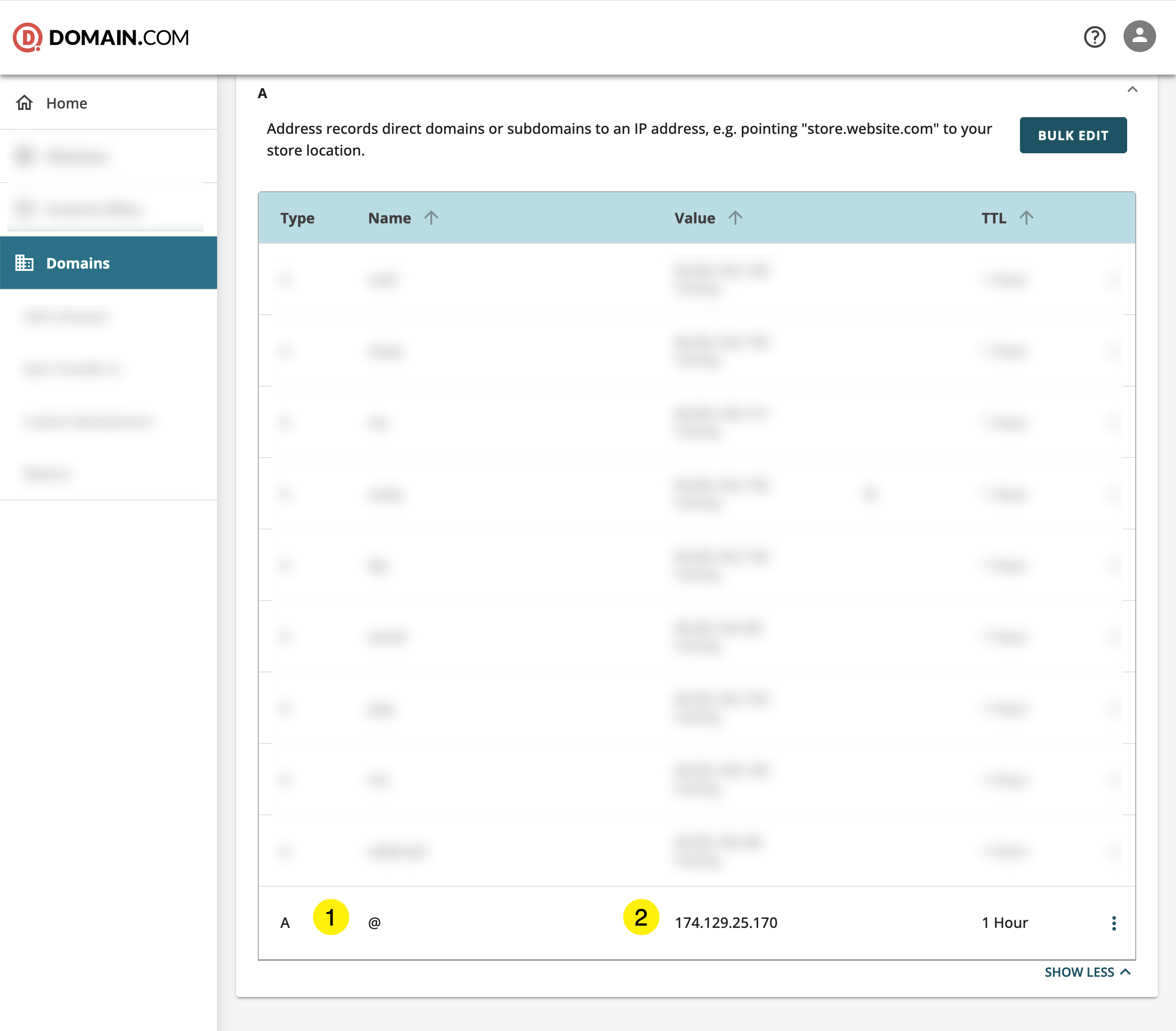
Task: Sort records by Value column
Action: point(736,218)
